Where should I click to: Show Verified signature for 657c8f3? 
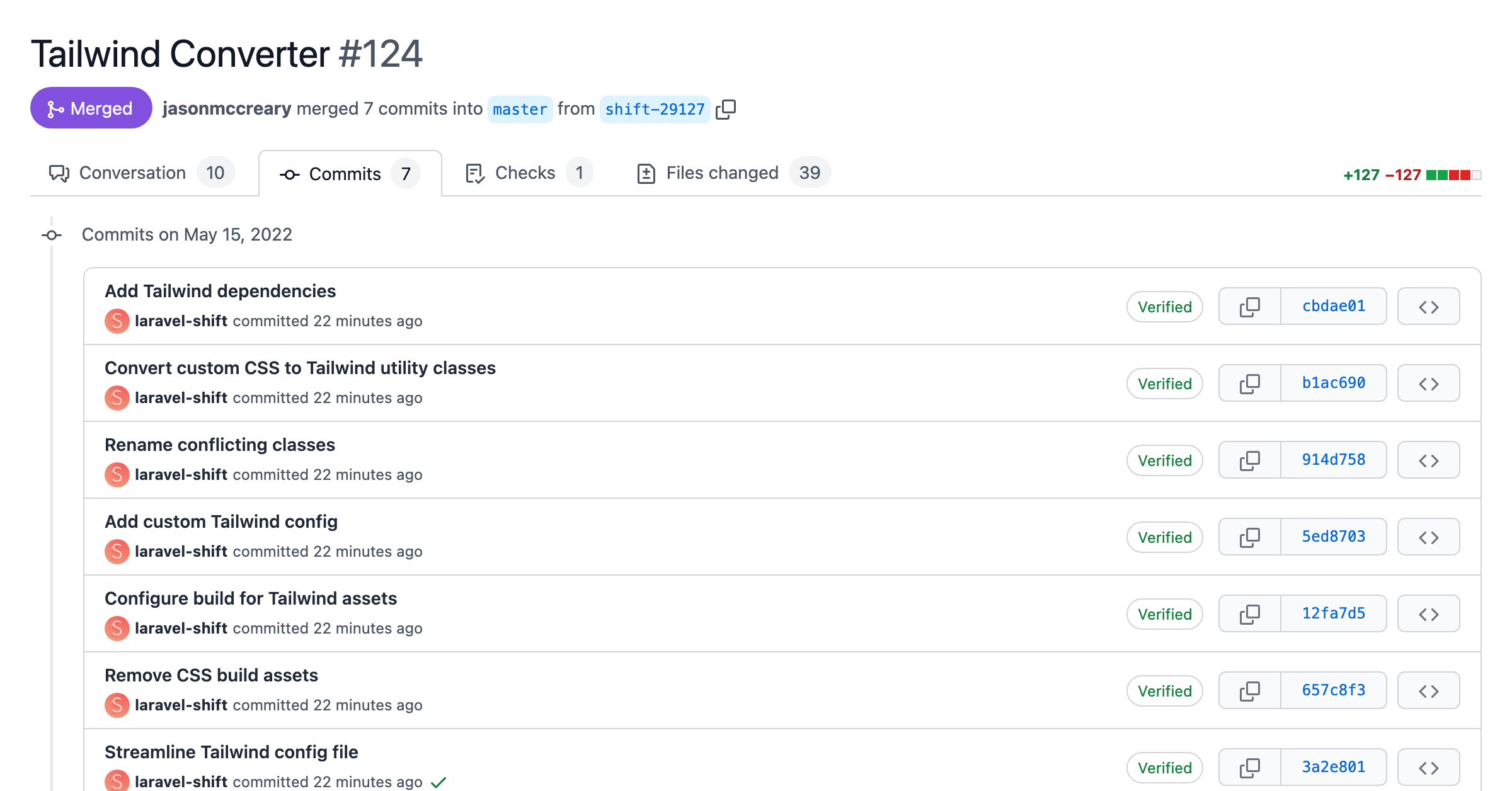[1164, 691]
